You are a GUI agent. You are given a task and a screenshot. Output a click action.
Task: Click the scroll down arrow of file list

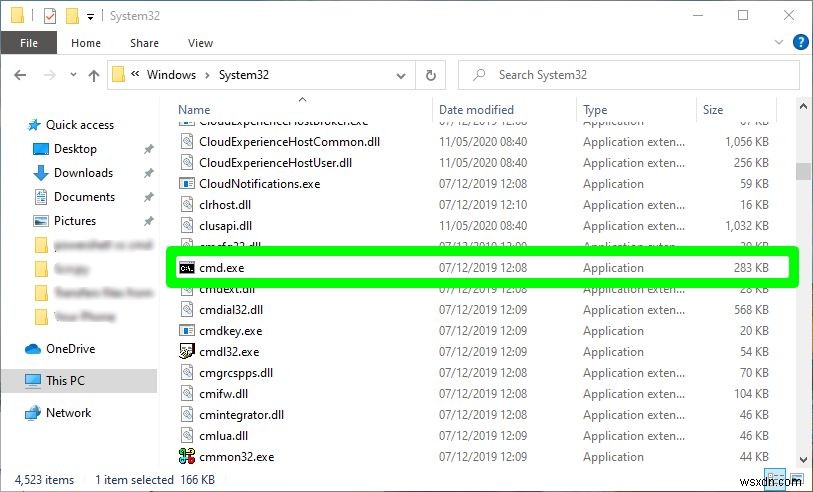803,459
